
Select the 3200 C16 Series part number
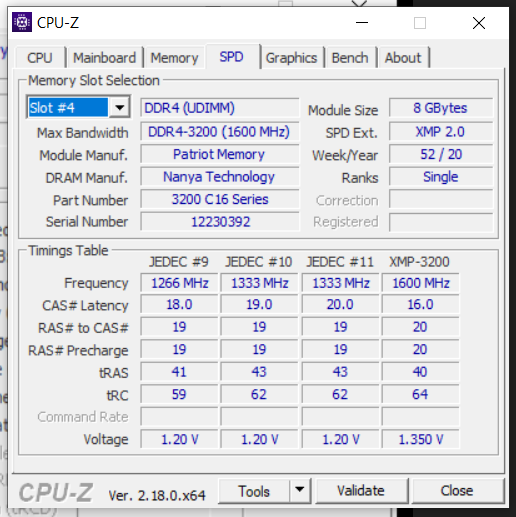[220, 199]
